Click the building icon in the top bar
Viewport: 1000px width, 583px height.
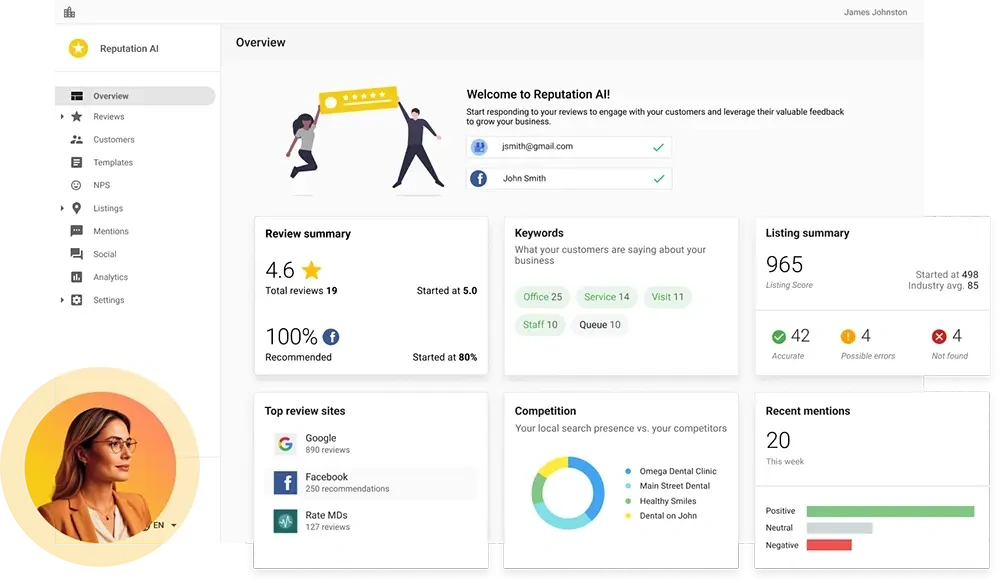(70, 12)
